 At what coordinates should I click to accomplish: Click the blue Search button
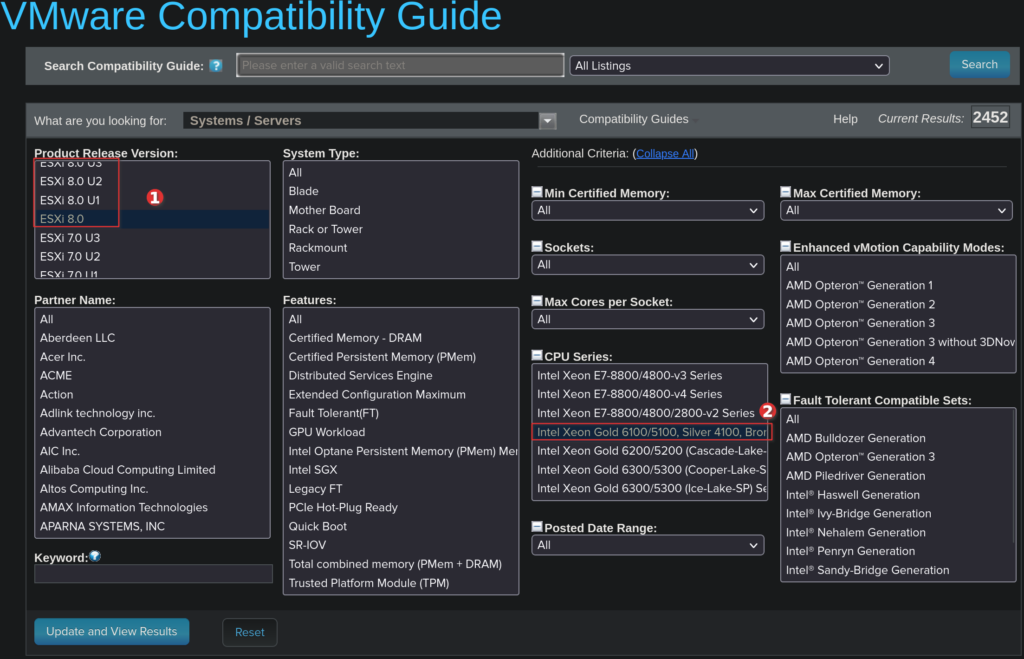979,64
